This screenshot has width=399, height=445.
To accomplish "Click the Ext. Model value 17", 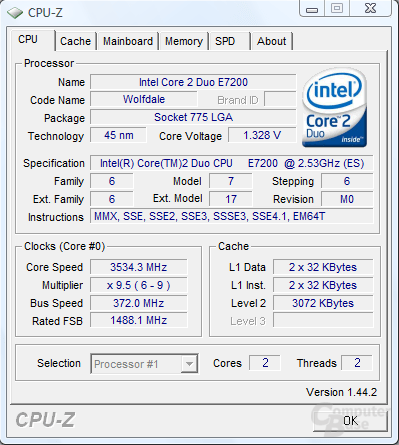I will pos(231,199).
